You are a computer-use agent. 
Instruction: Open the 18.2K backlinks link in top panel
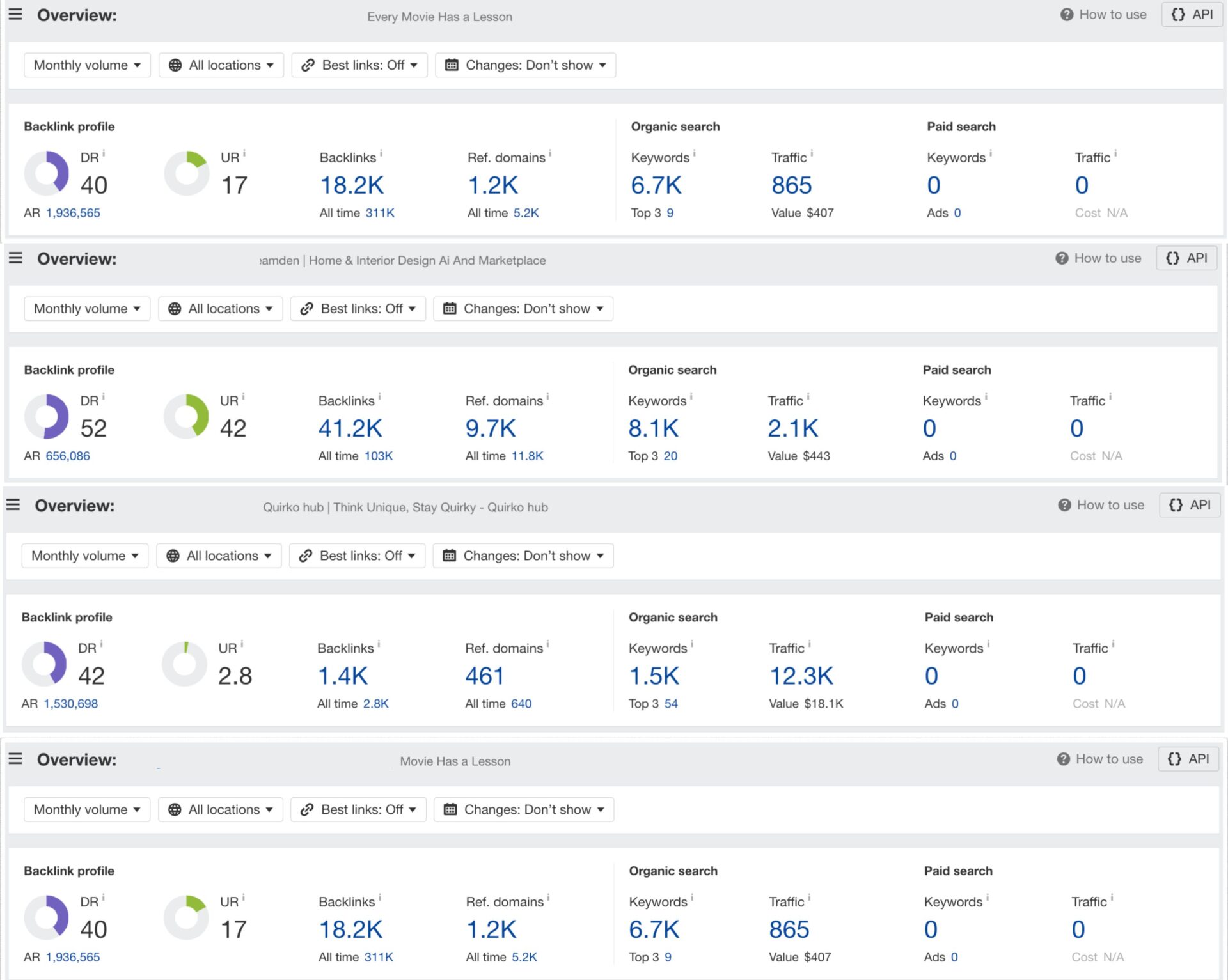point(351,185)
